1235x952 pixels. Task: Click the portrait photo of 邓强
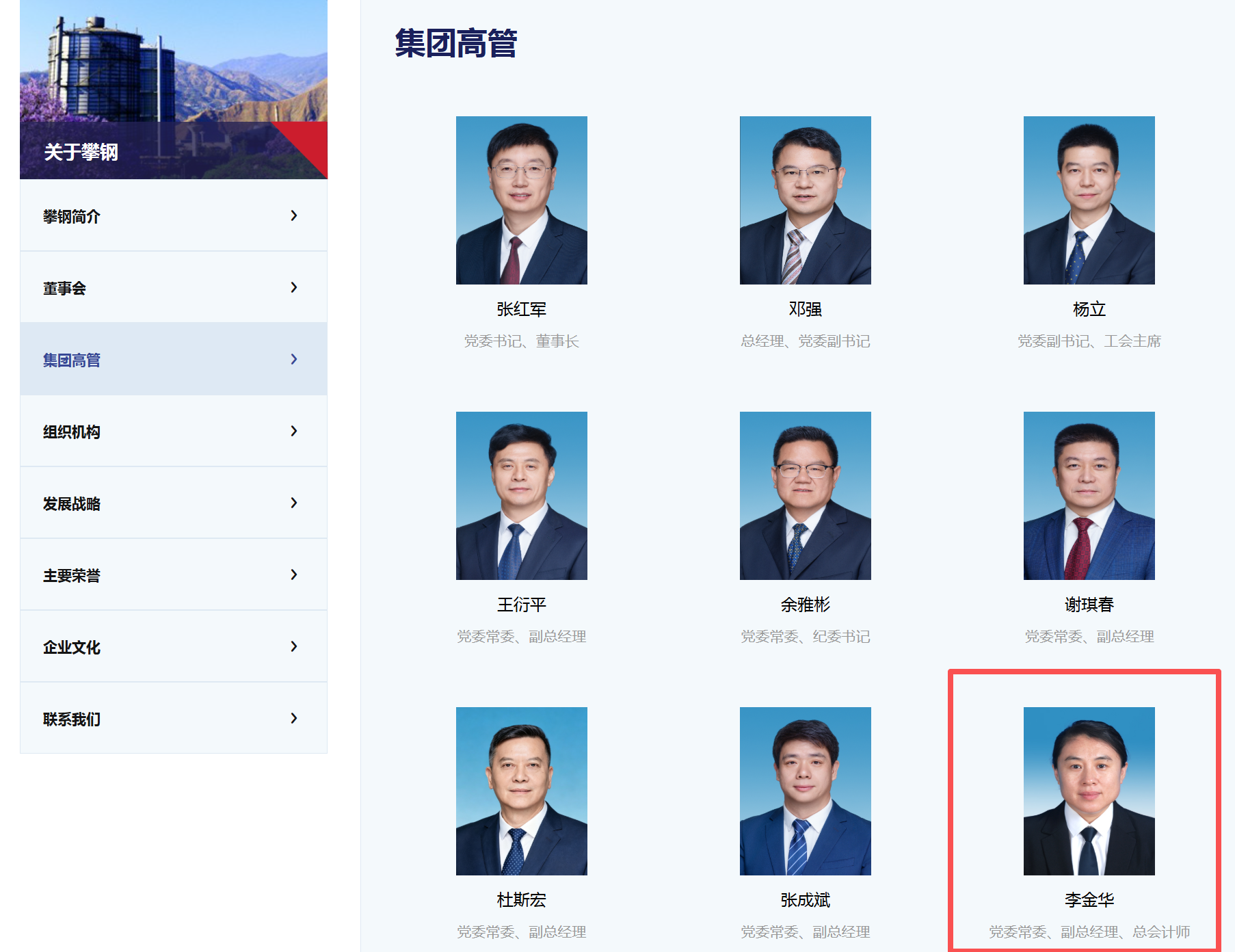806,200
